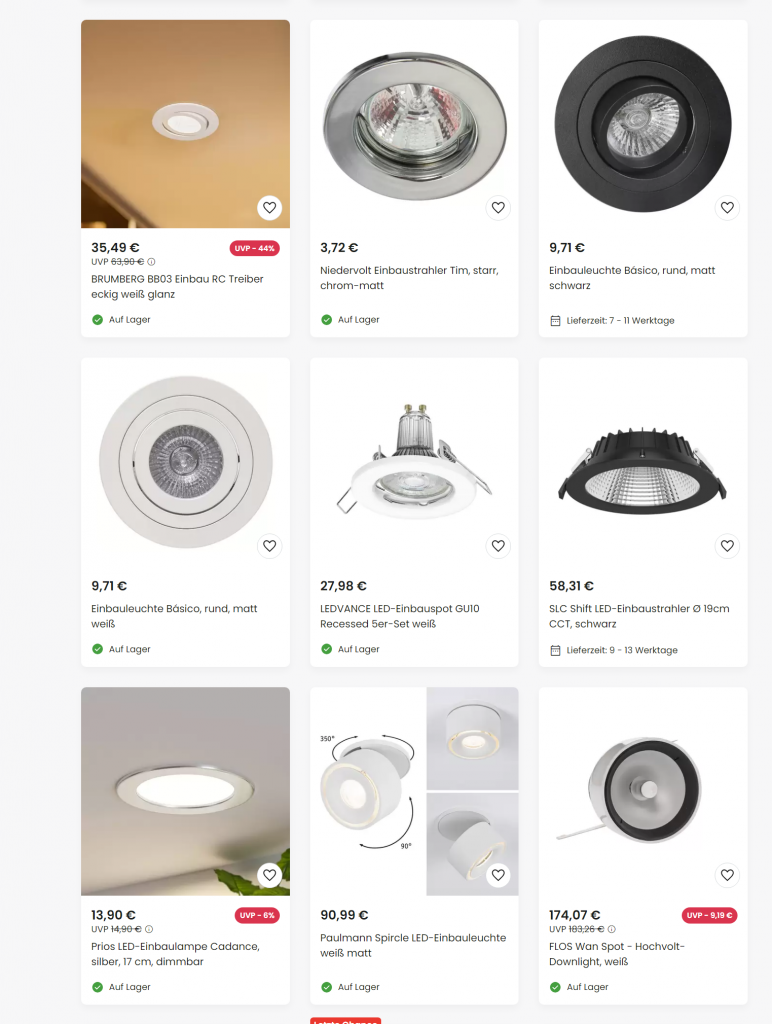The image size is (772, 1024).
Task: Click UVP info icon on FLOS Wan Spot
Action: point(612,929)
